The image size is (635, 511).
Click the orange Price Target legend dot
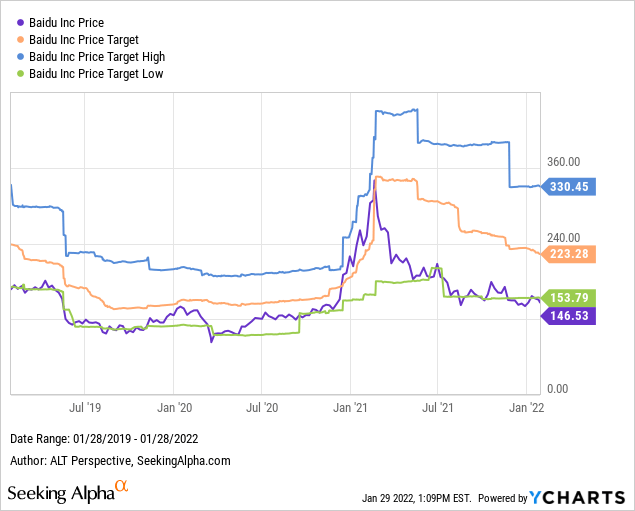click(18, 39)
